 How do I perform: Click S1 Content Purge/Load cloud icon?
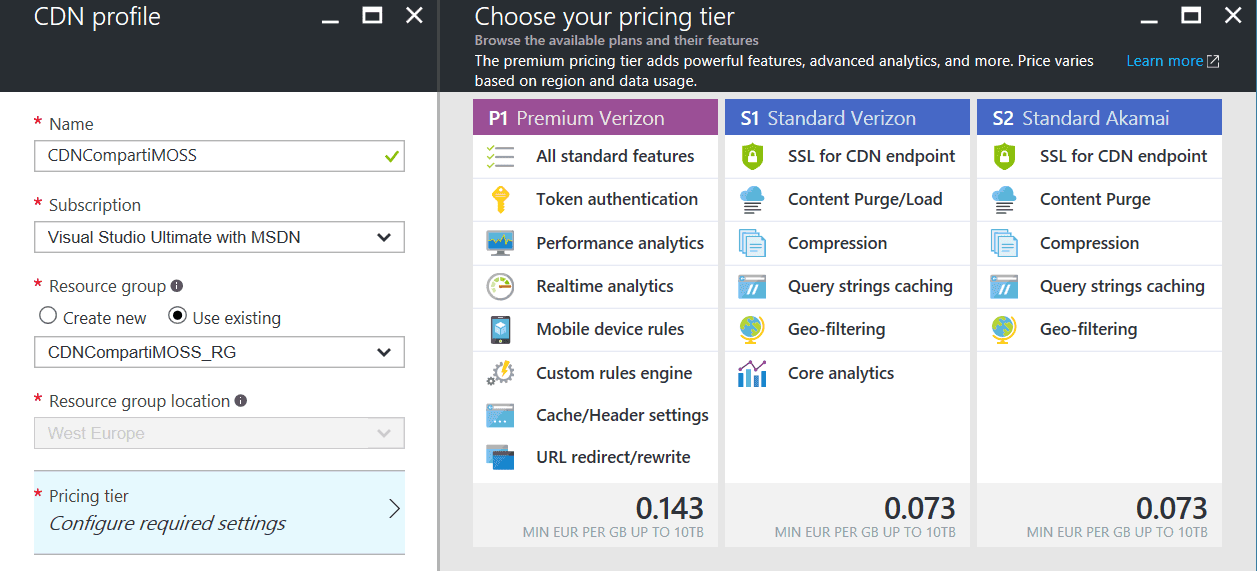point(752,199)
